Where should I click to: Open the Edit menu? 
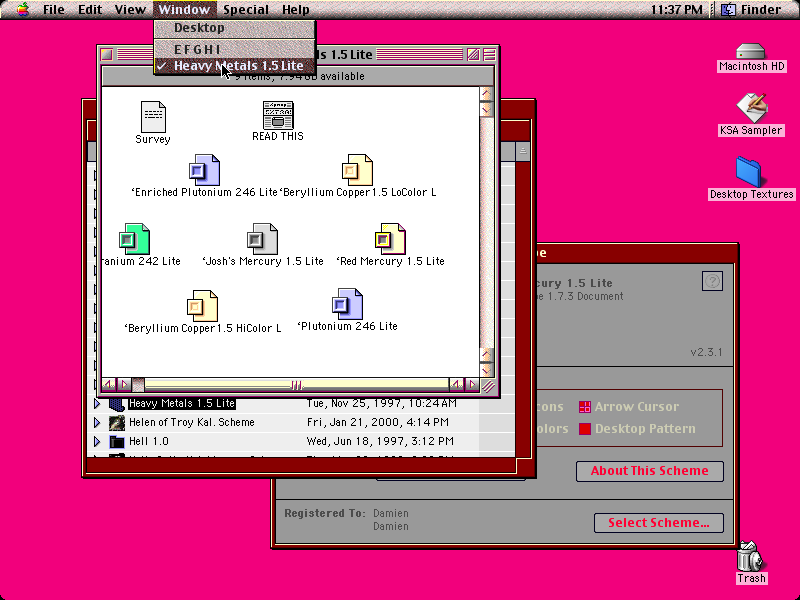[90, 9]
